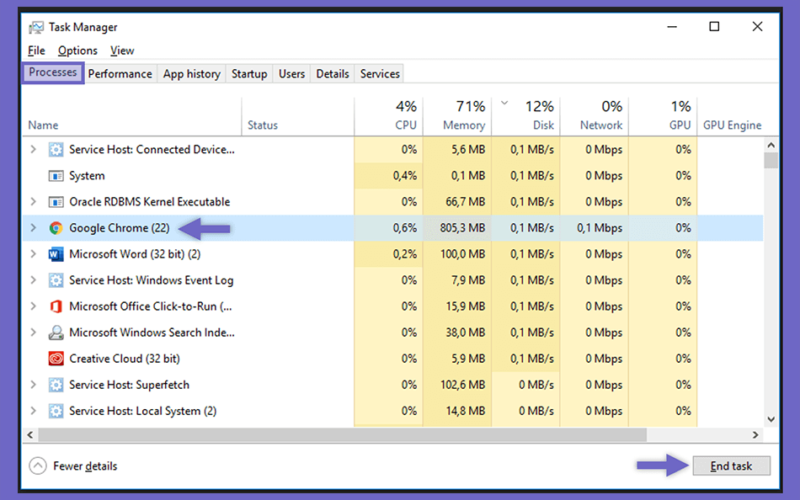800x500 pixels.
Task: Click the vertical scrollbar thumb
Action: (x=771, y=160)
